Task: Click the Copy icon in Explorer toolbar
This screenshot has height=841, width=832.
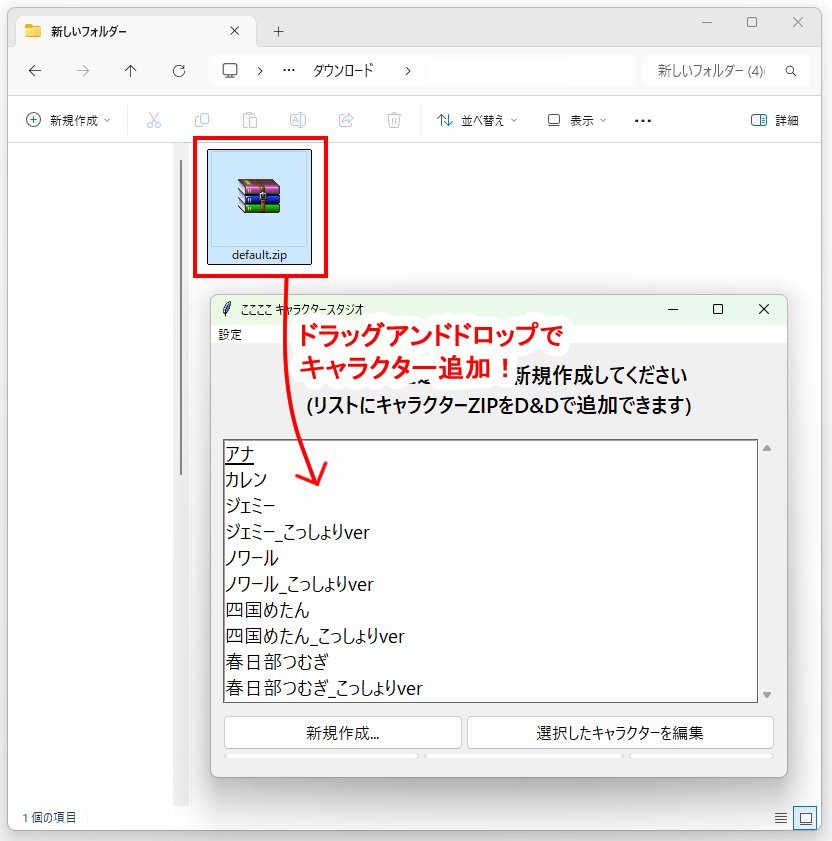Action: (202, 120)
